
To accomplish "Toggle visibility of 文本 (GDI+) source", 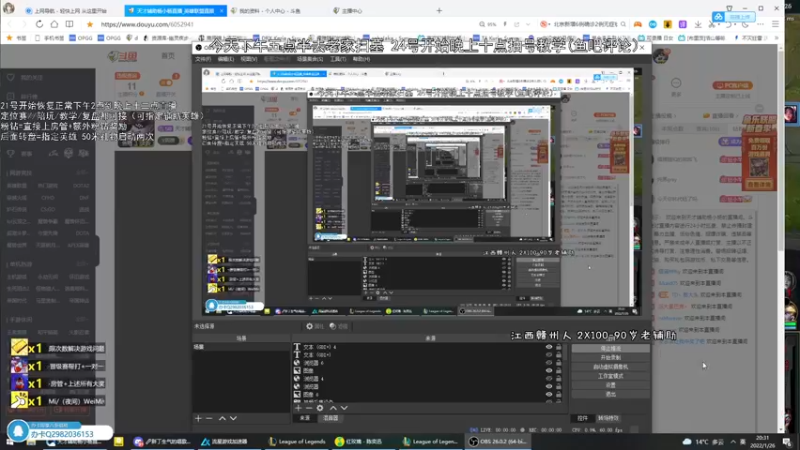I will coord(549,355).
